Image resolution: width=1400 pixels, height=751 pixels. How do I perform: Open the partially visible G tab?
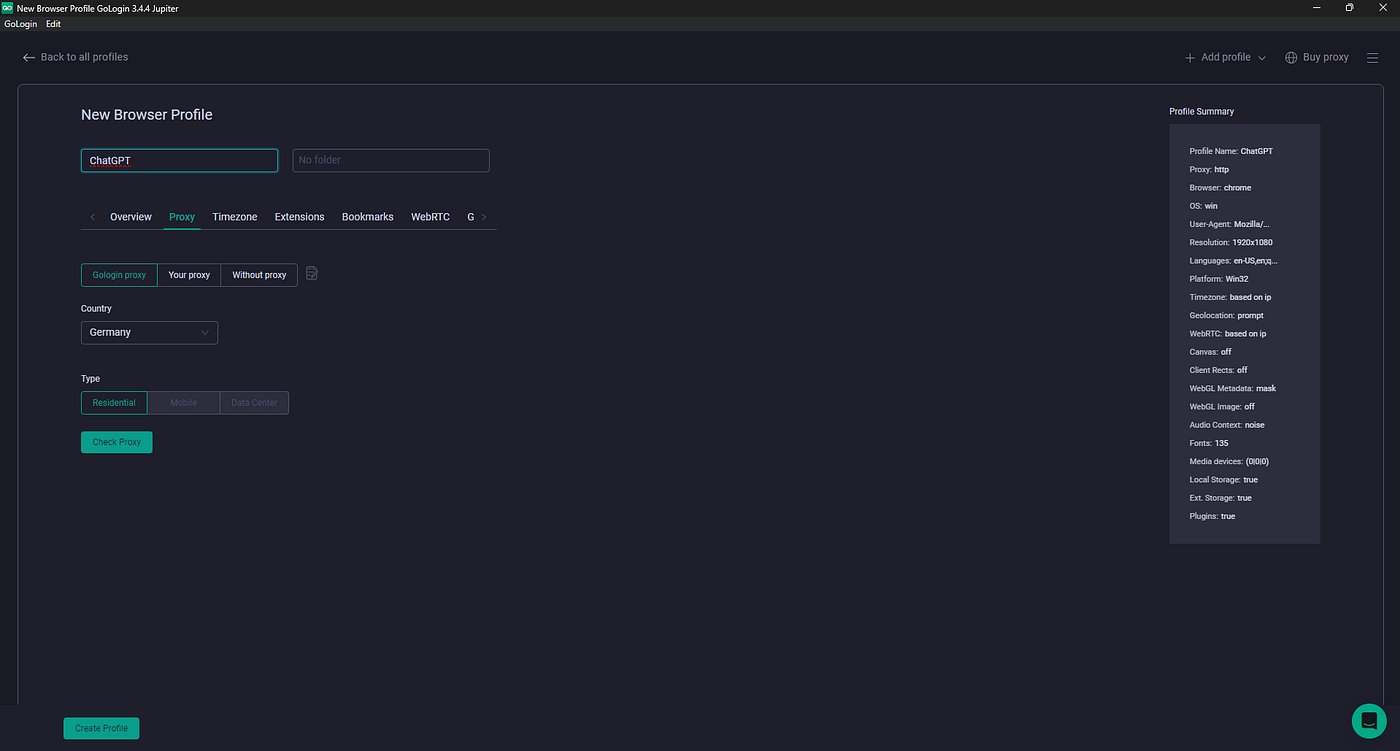(x=471, y=217)
